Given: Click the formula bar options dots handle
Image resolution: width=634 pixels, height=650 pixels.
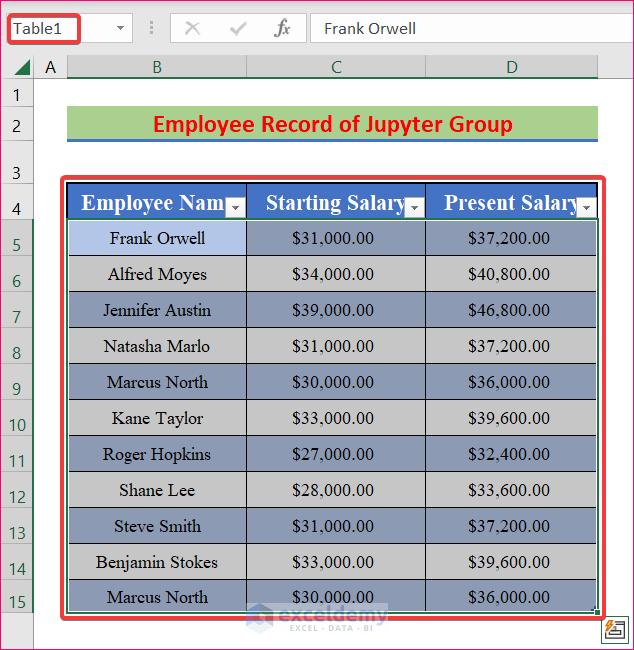Looking at the screenshot, I should click(151, 28).
